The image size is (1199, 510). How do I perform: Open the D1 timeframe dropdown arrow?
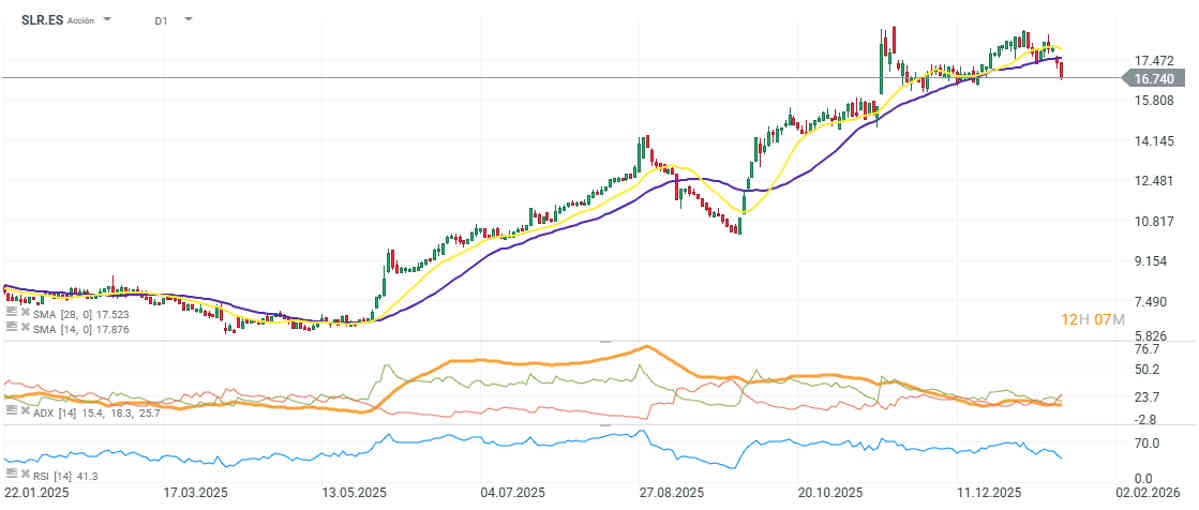pos(189,20)
